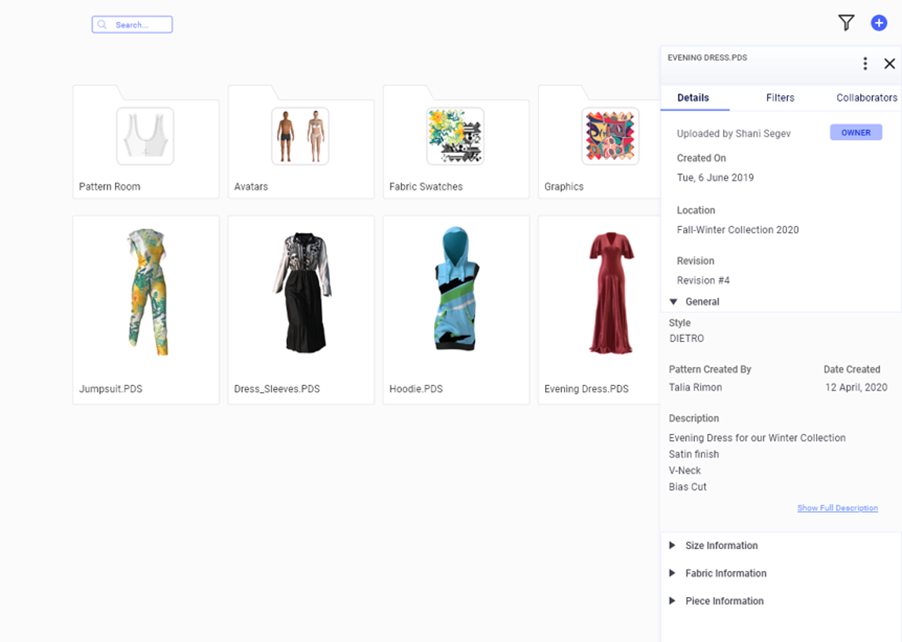Select the Details tab
The image size is (902, 642).
click(x=693, y=98)
